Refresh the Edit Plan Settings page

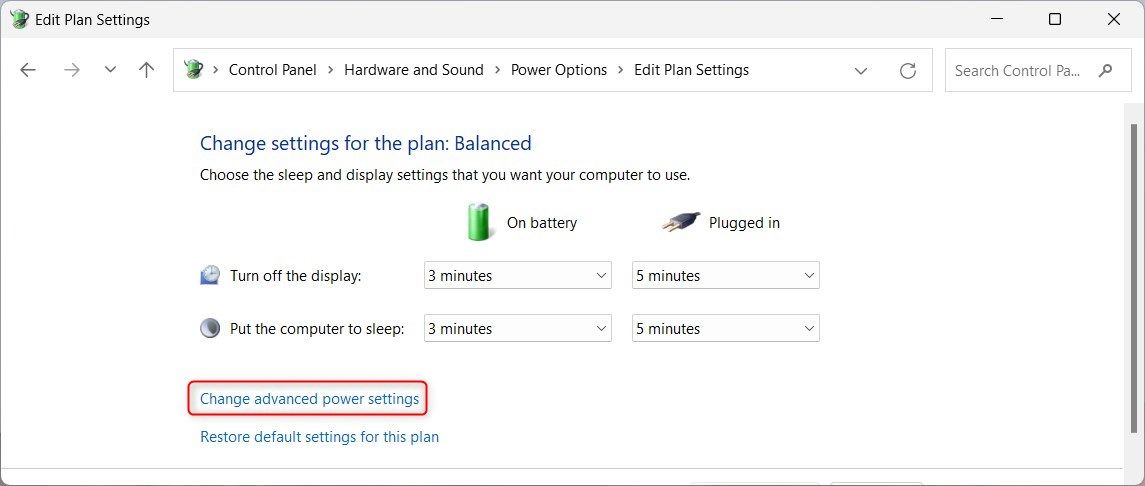[908, 71]
